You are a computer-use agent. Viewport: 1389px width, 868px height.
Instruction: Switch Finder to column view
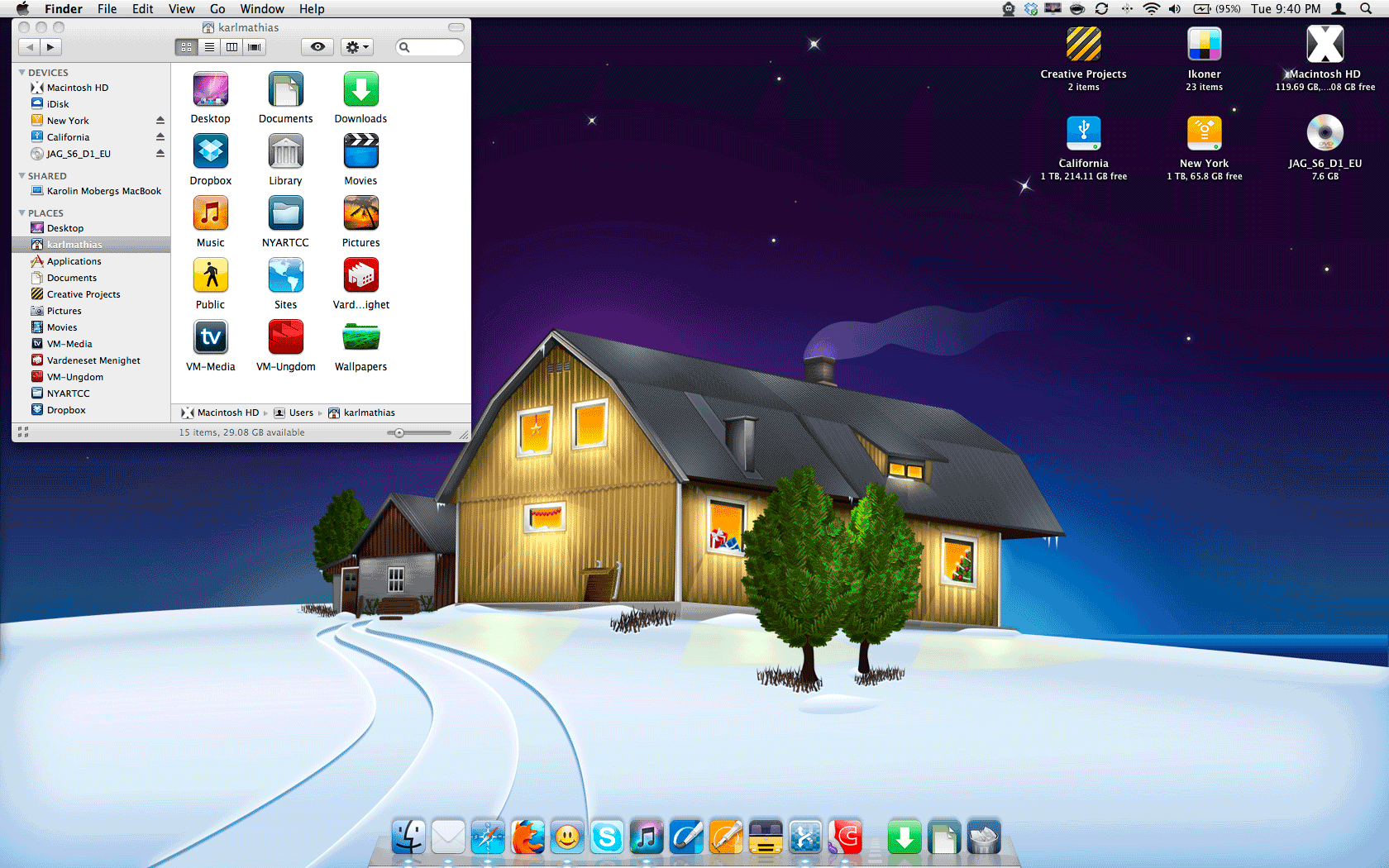pos(231,47)
